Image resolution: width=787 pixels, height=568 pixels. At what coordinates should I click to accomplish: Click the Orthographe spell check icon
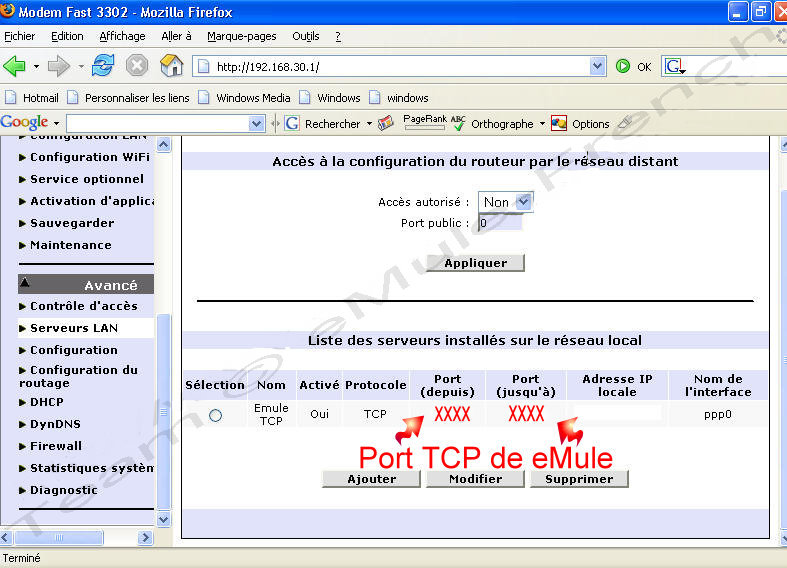(458, 123)
